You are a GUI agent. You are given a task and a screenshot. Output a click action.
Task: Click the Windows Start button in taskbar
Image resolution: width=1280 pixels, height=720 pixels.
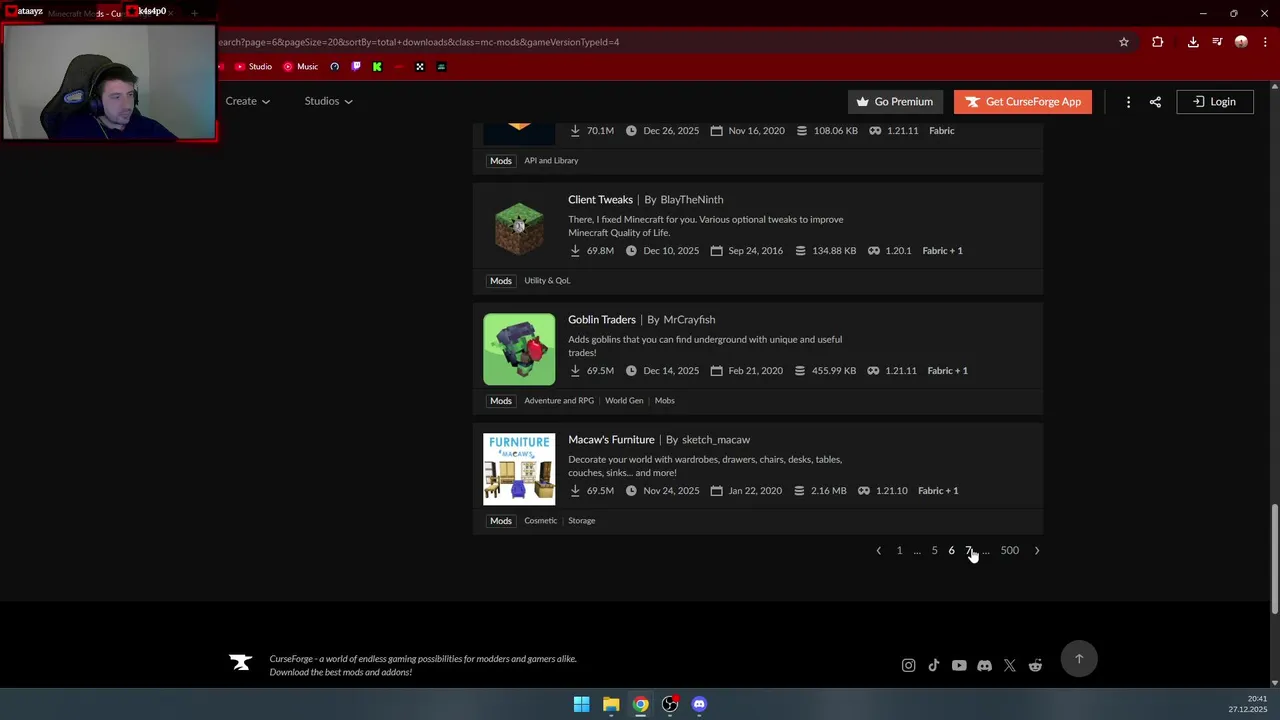click(x=581, y=704)
